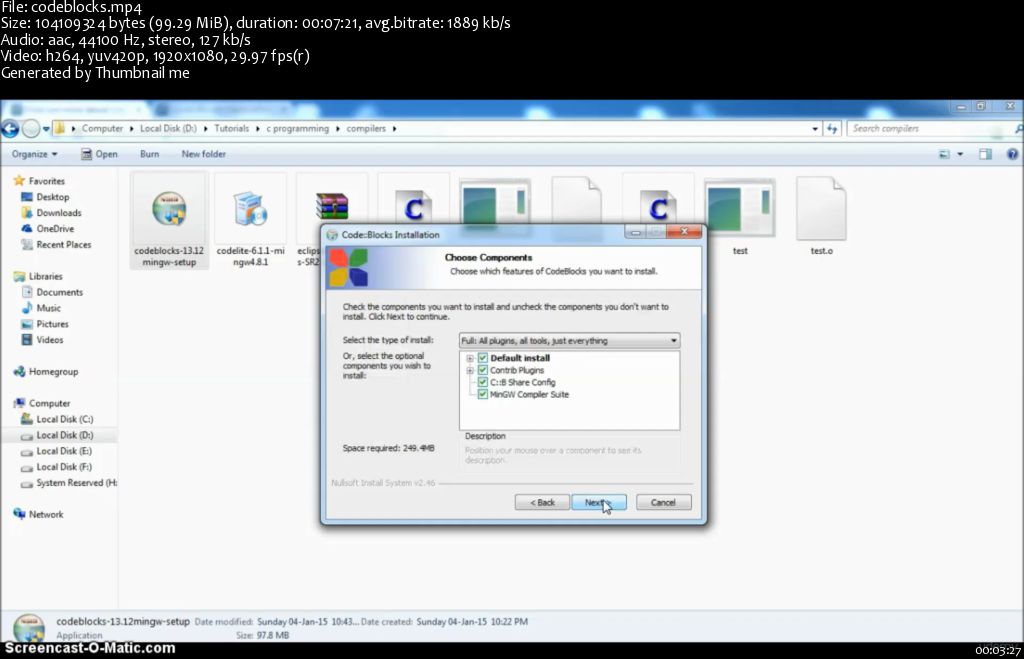The width and height of the screenshot is (1024, 659).
Task: Uncheck C::B Share Config component
Action: [483, 382]
